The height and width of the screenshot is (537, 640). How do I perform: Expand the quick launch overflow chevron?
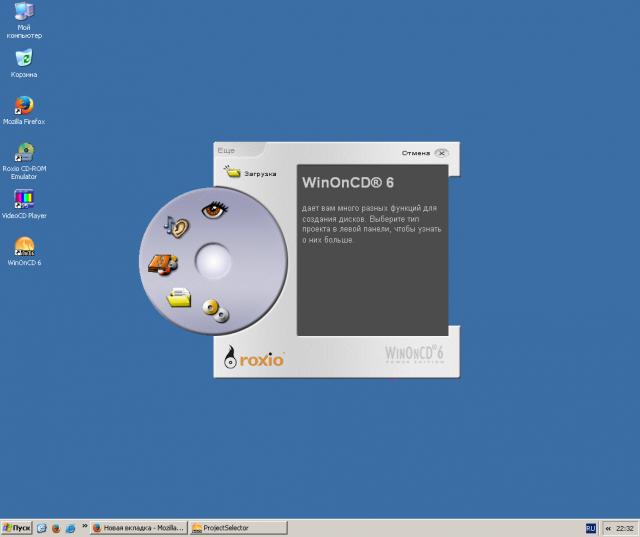[x=85, y=526]
